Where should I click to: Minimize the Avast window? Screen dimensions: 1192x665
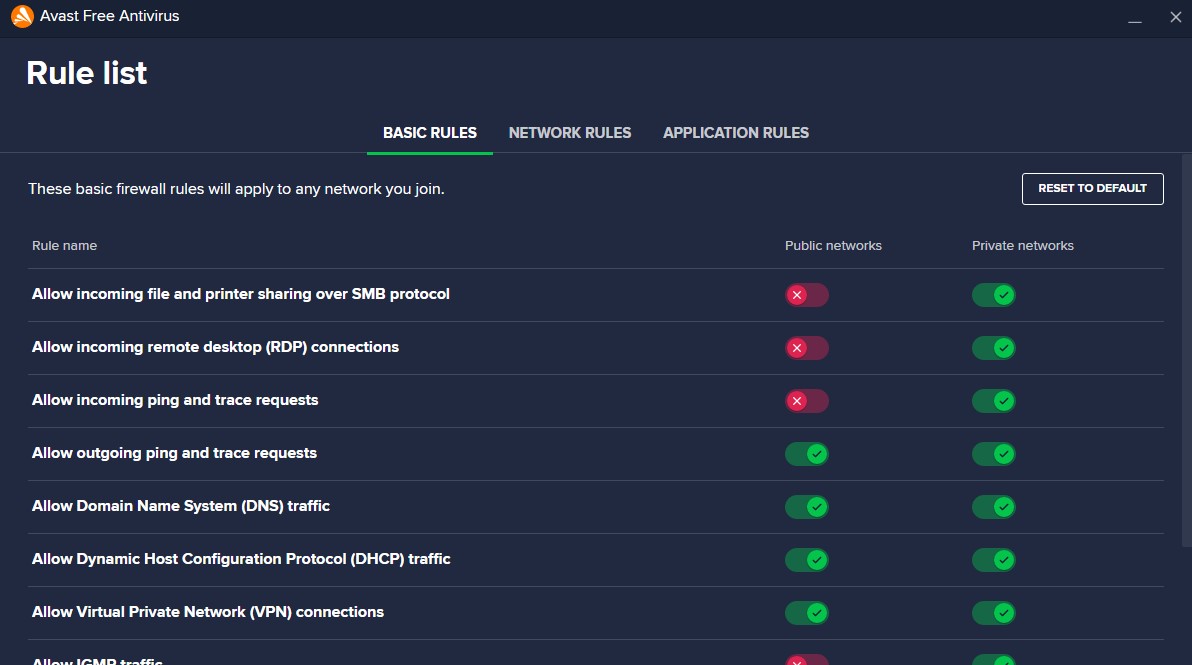click(1134, 18)
